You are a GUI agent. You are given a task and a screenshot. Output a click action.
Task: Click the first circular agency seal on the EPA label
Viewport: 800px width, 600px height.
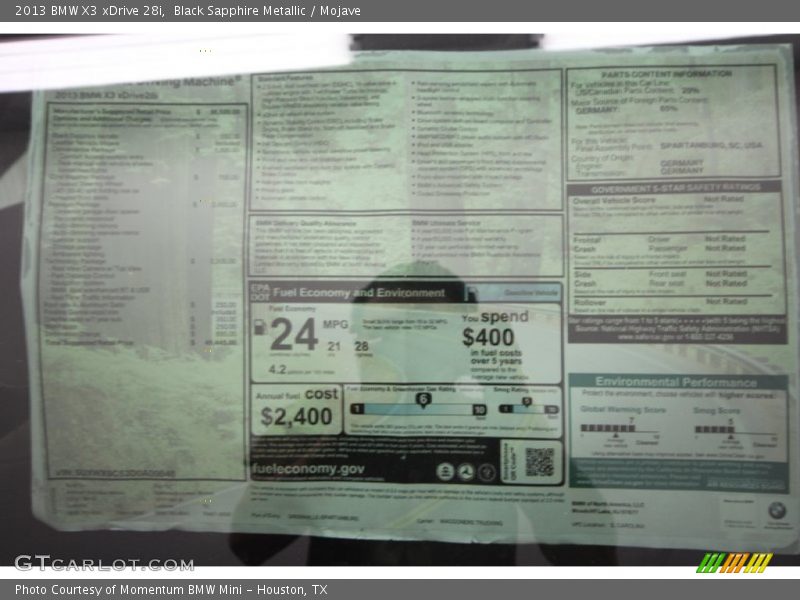pyautogui.click(x=445, y=472)
